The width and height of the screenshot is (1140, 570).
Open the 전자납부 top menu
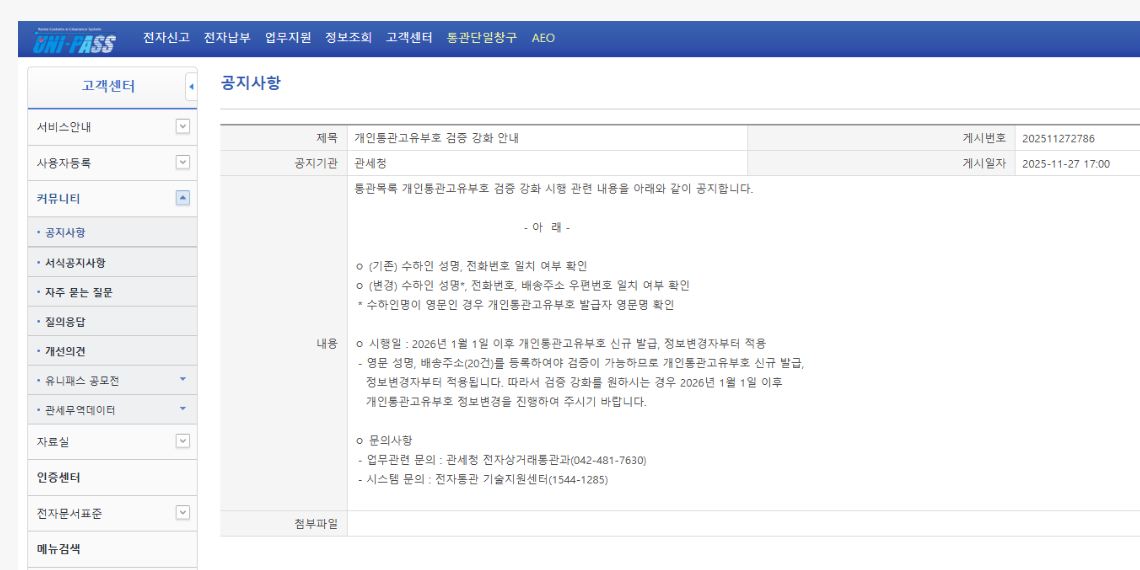[227, 38]
